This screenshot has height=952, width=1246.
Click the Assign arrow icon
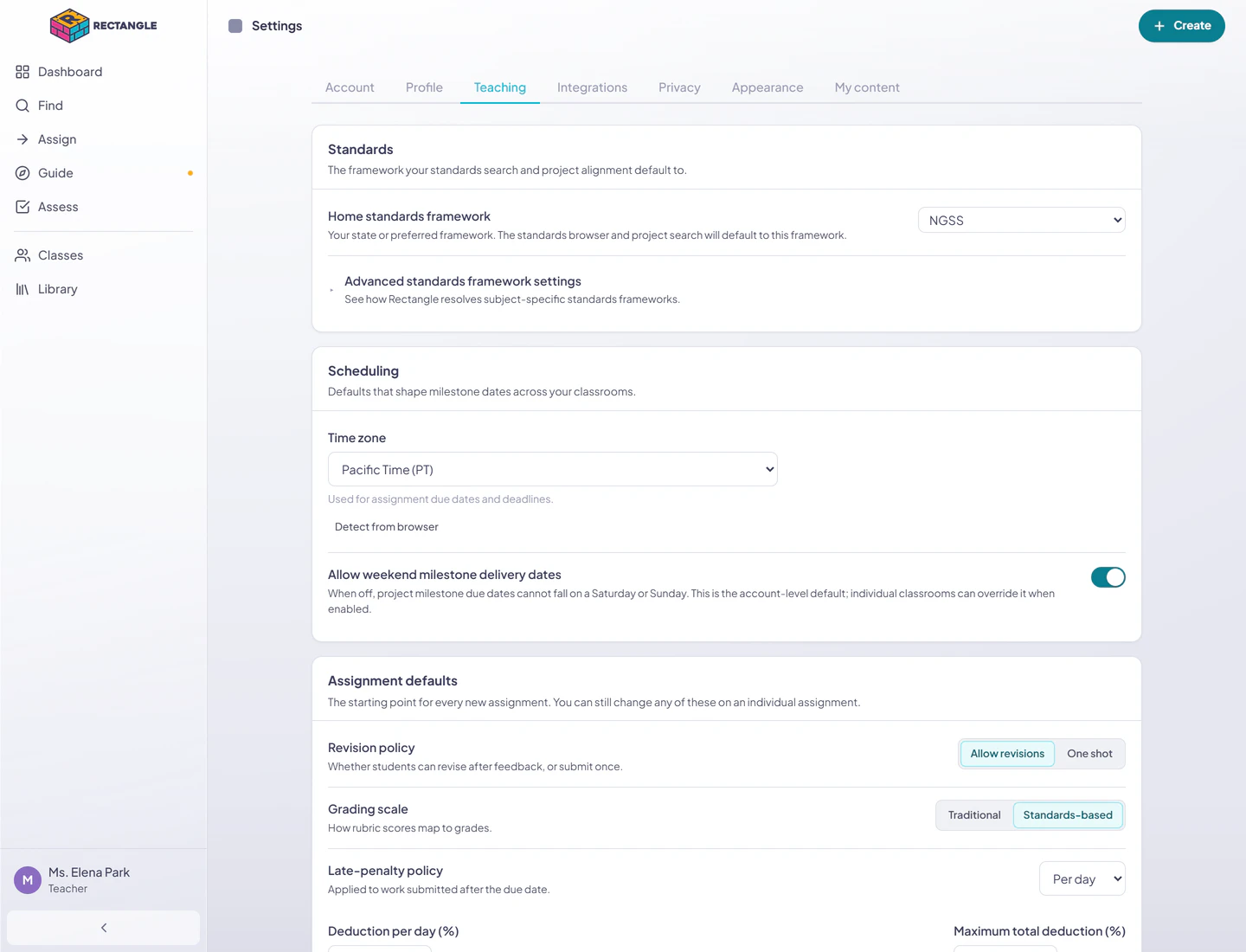22,139
